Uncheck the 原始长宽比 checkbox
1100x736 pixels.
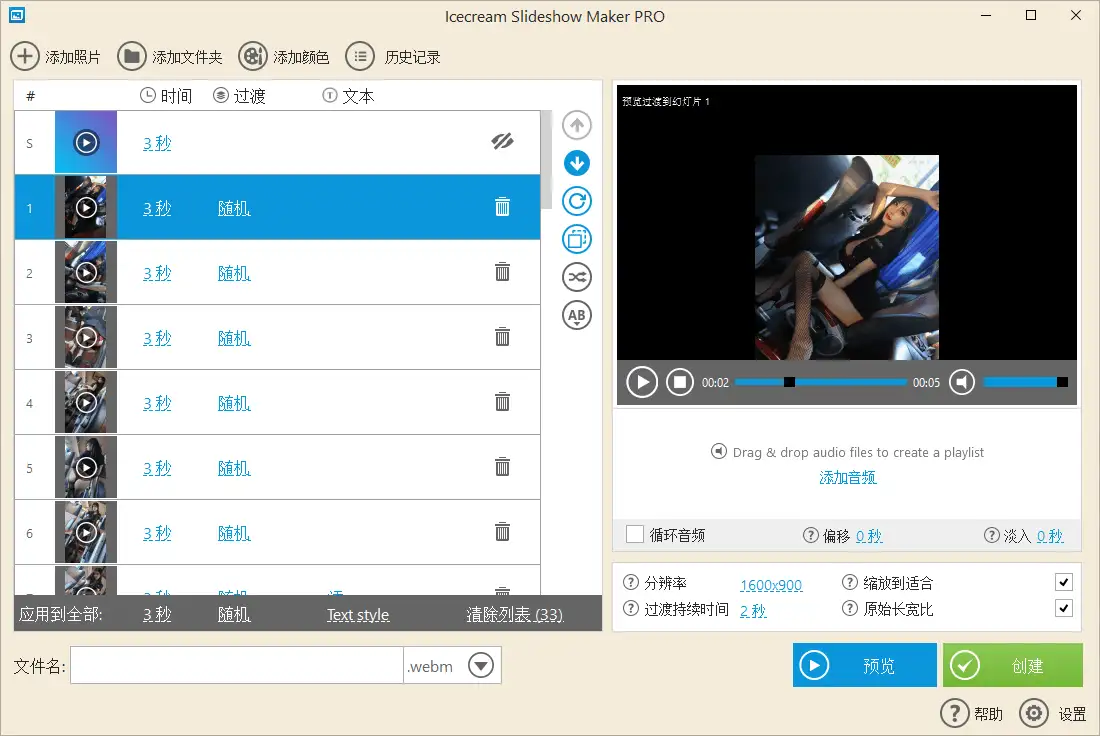(1064, 608)
